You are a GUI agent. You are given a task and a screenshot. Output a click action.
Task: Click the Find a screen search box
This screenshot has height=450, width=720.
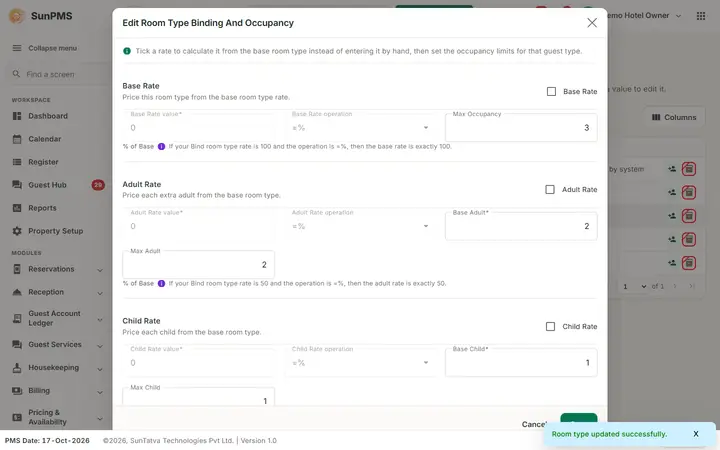click(x=57, y=74)
